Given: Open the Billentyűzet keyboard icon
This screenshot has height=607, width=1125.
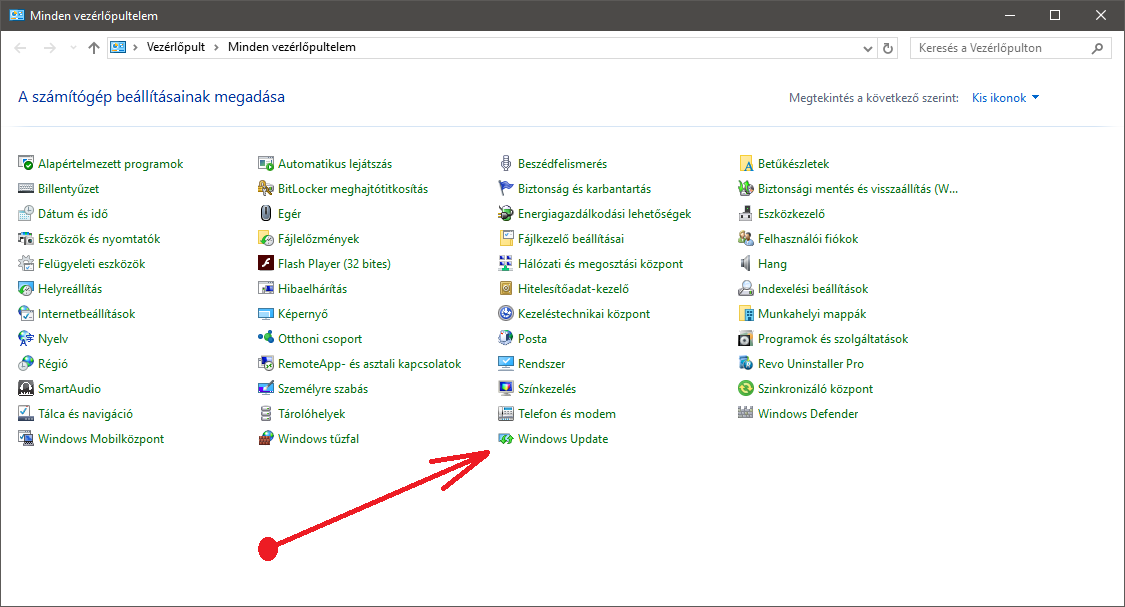Looking at the screenshot, I should pos(26,189).
